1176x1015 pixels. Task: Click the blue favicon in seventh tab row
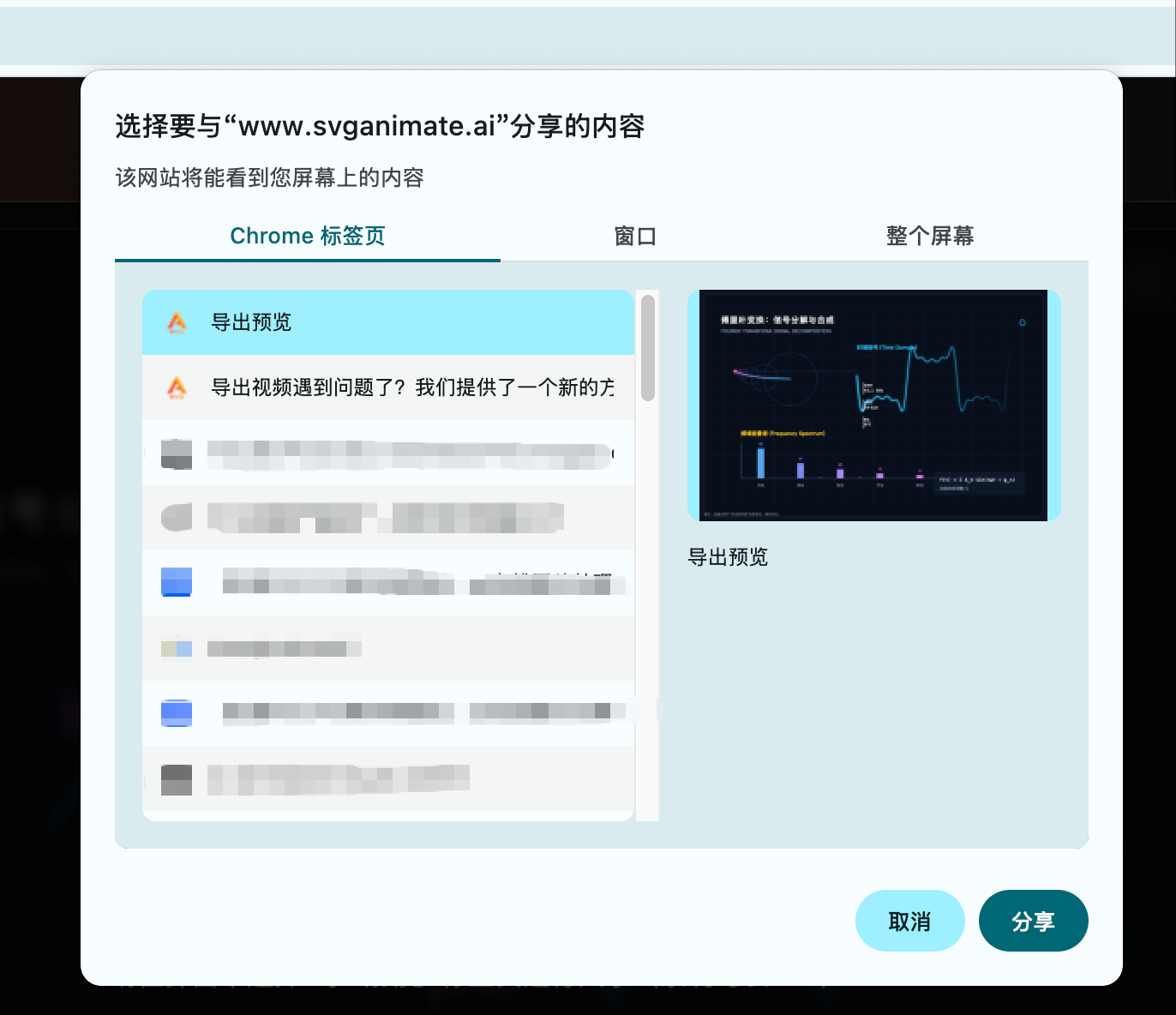click(177, 712)
